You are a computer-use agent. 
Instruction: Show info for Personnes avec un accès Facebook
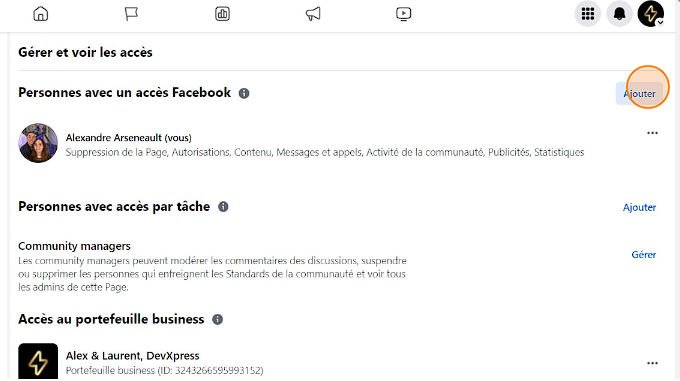click(244, 93)
